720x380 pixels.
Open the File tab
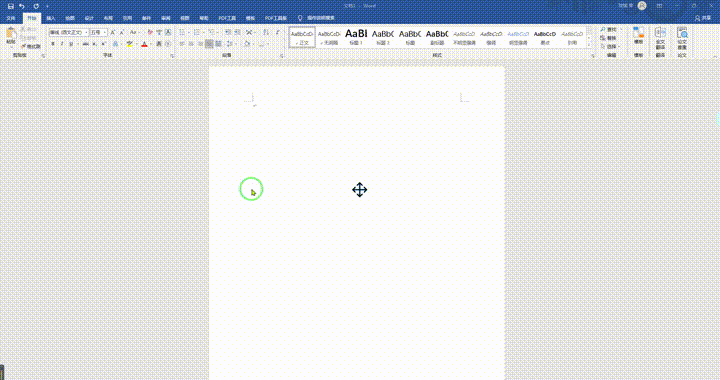coord(11,18)
